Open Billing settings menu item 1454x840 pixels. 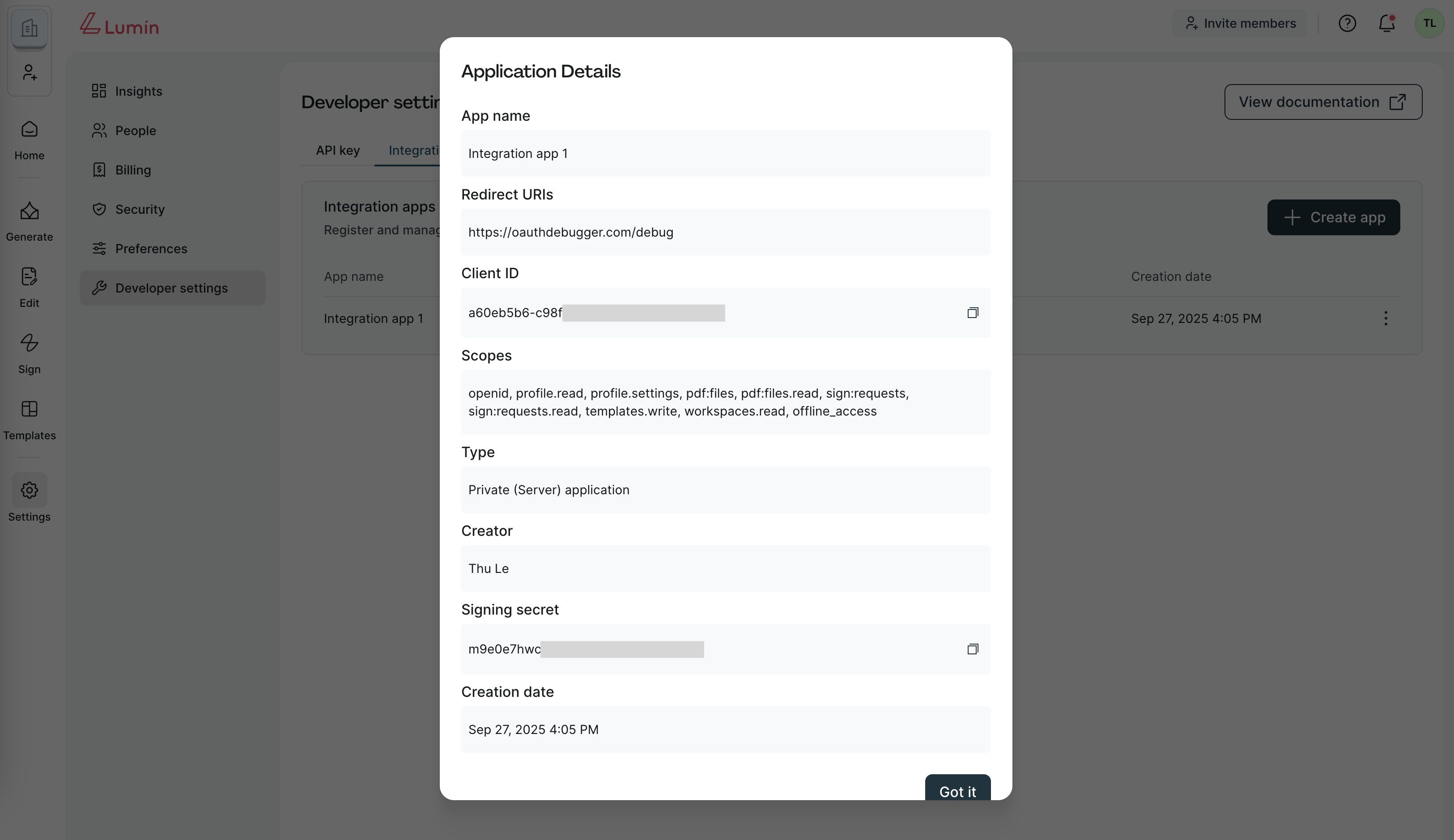click(x=133, y=170)
